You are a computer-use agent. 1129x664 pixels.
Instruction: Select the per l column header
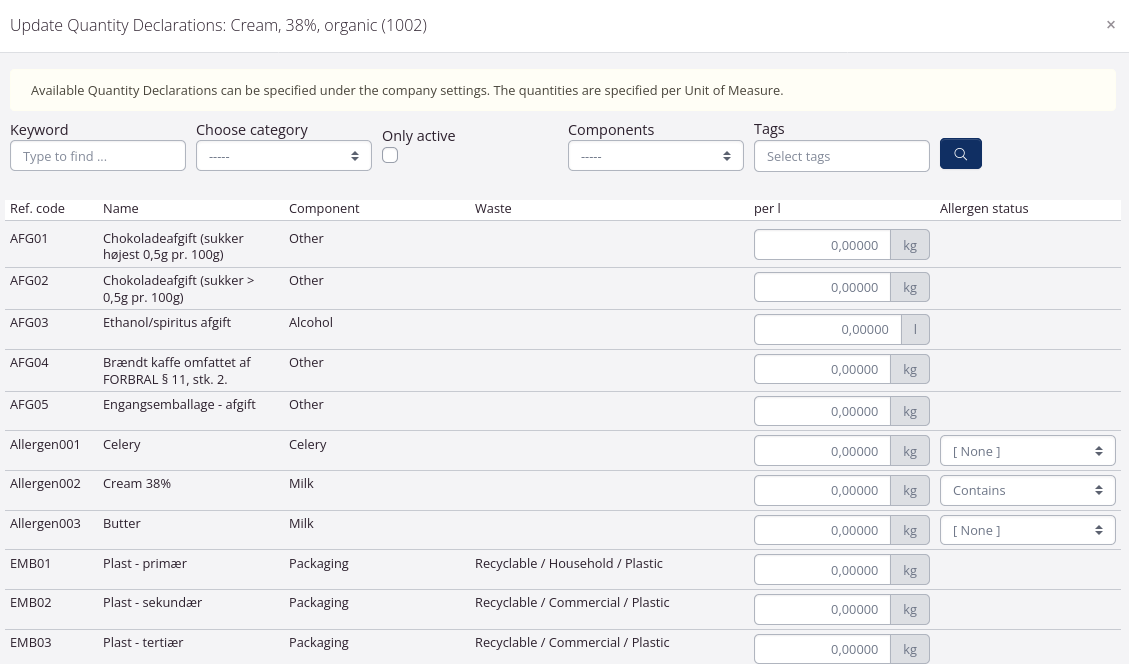(x=766, y=208)
